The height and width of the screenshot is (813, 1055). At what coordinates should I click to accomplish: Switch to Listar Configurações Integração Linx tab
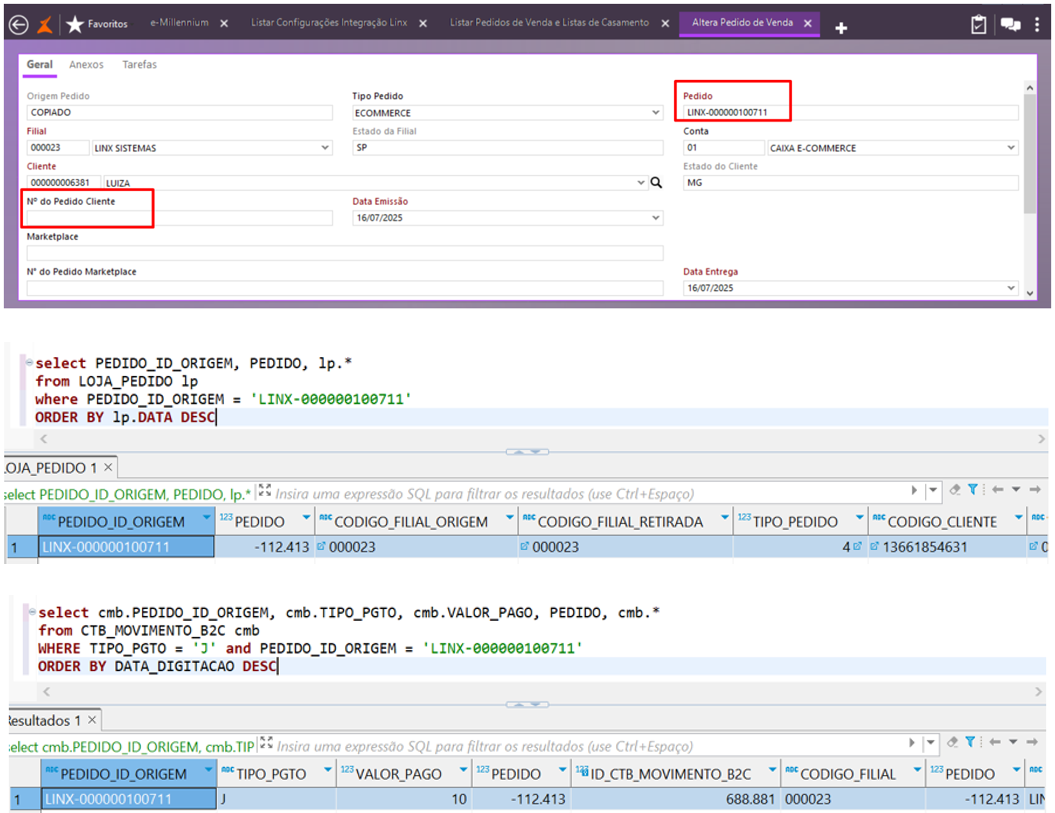coord(329,23)
